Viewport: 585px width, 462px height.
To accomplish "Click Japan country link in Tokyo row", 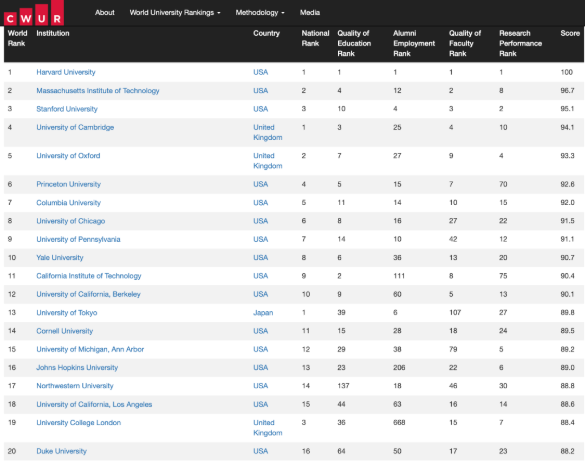I will coord(263,313).
